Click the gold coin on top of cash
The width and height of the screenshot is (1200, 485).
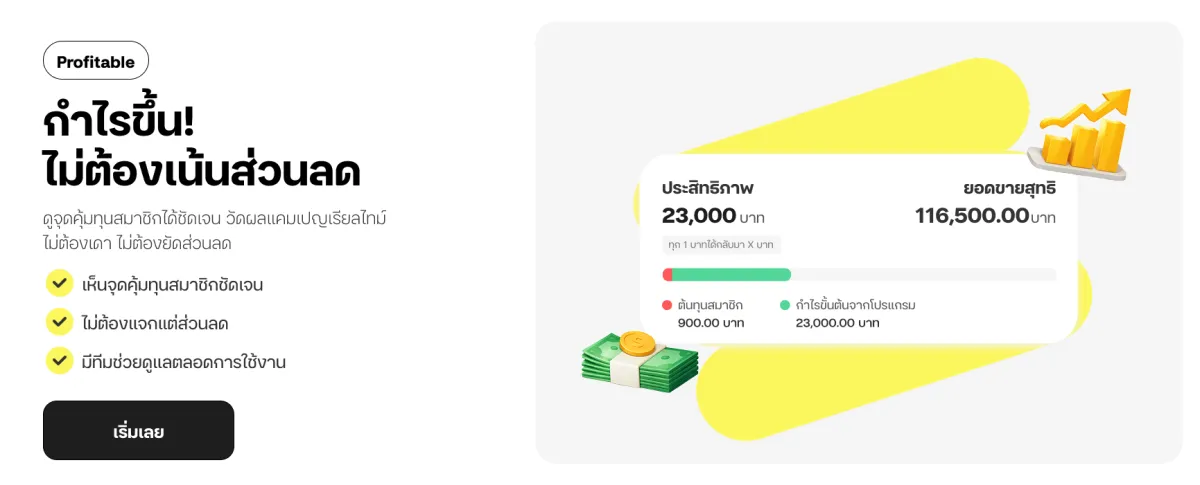[x=636, y=345]
